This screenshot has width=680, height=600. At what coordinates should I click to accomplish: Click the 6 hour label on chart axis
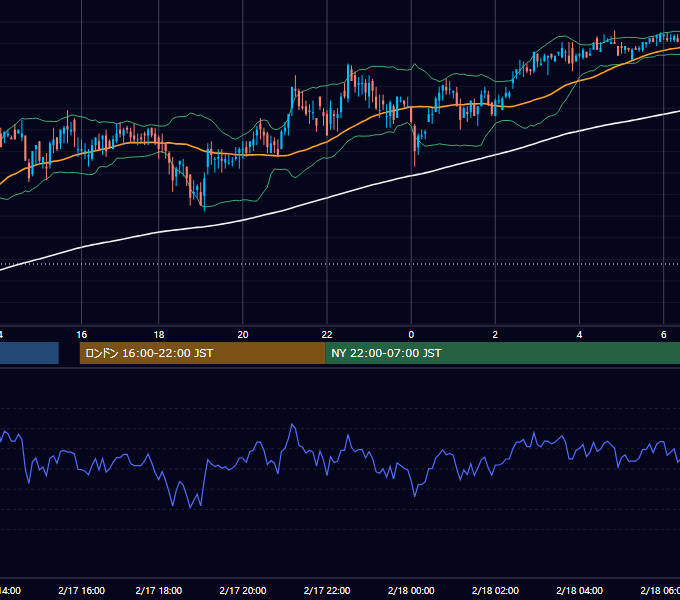[664, 335]
